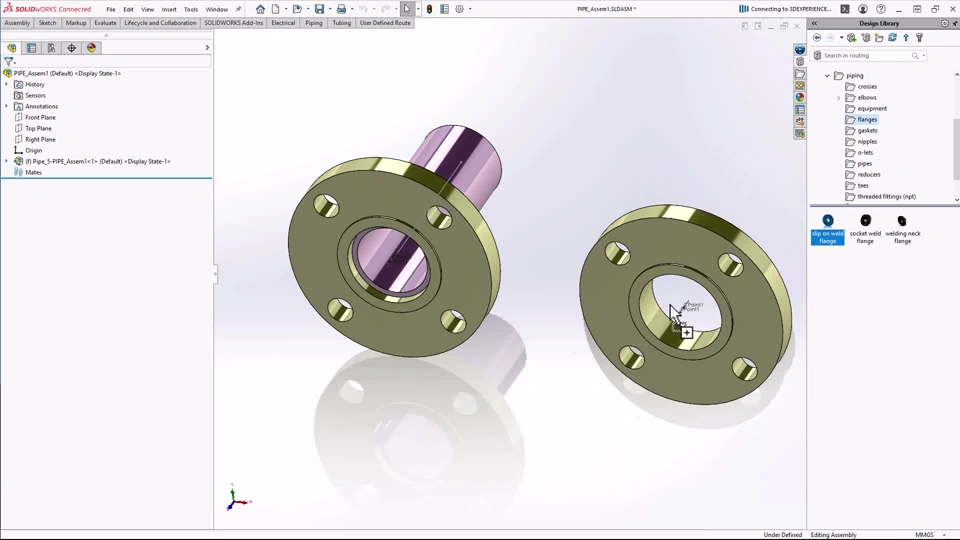Open the DimXpertManager crosshair tab

tap(72, 48)
